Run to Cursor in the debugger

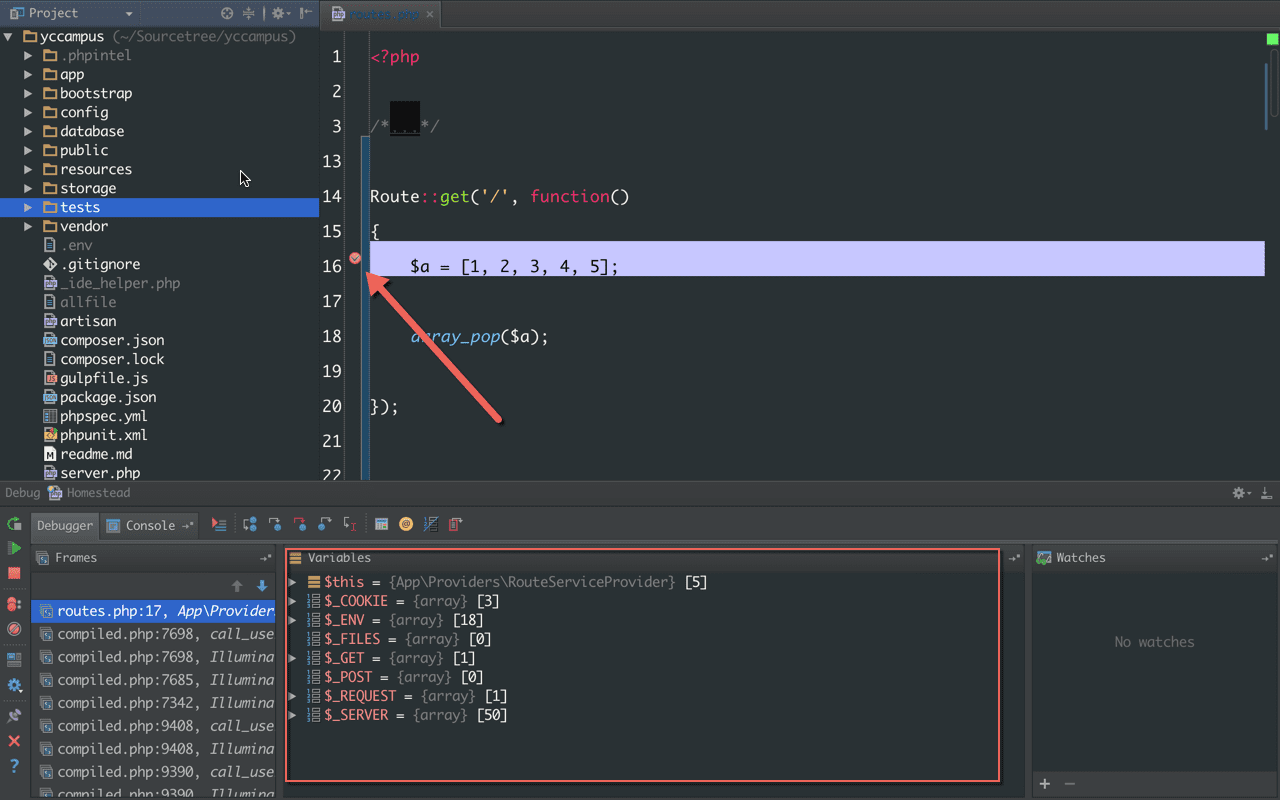coord(349,524)
